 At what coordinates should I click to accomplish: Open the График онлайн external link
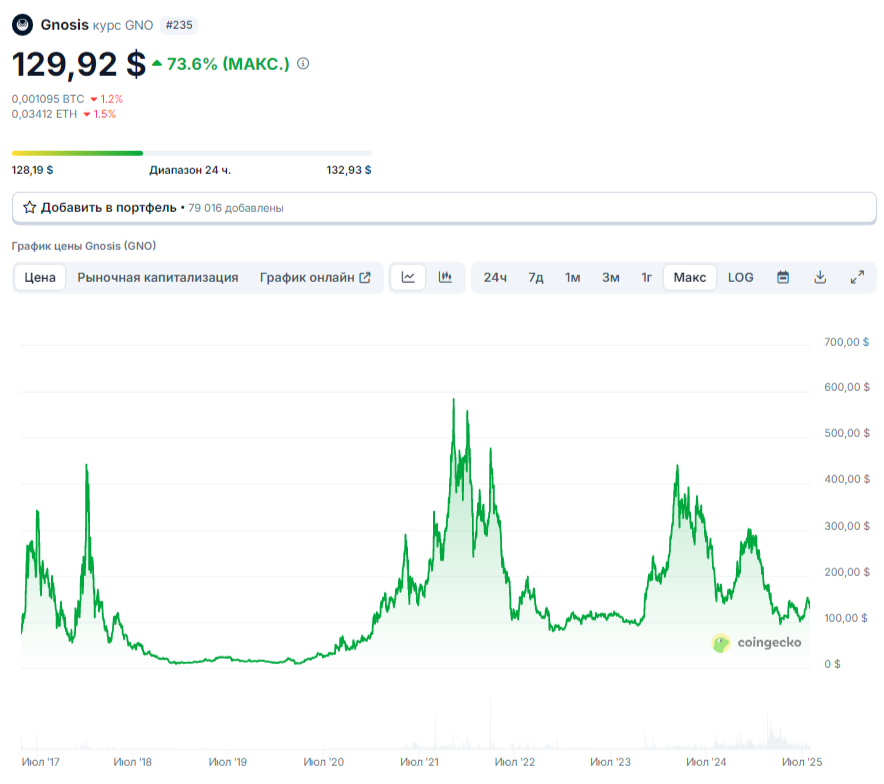click(315, 277)
